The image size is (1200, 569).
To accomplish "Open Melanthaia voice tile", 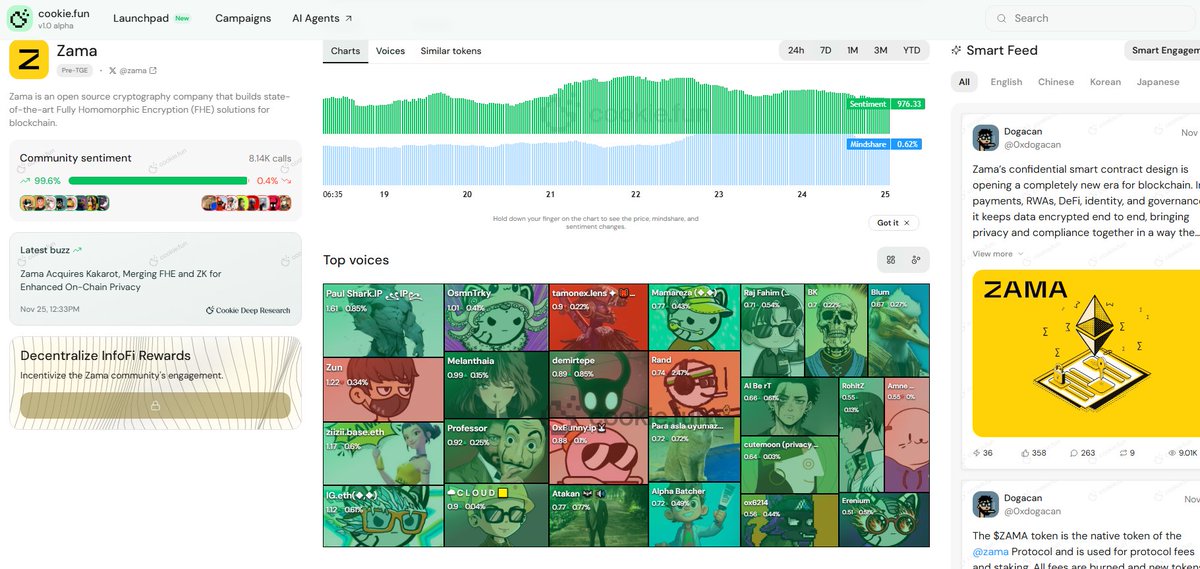I will pos(497,385).
